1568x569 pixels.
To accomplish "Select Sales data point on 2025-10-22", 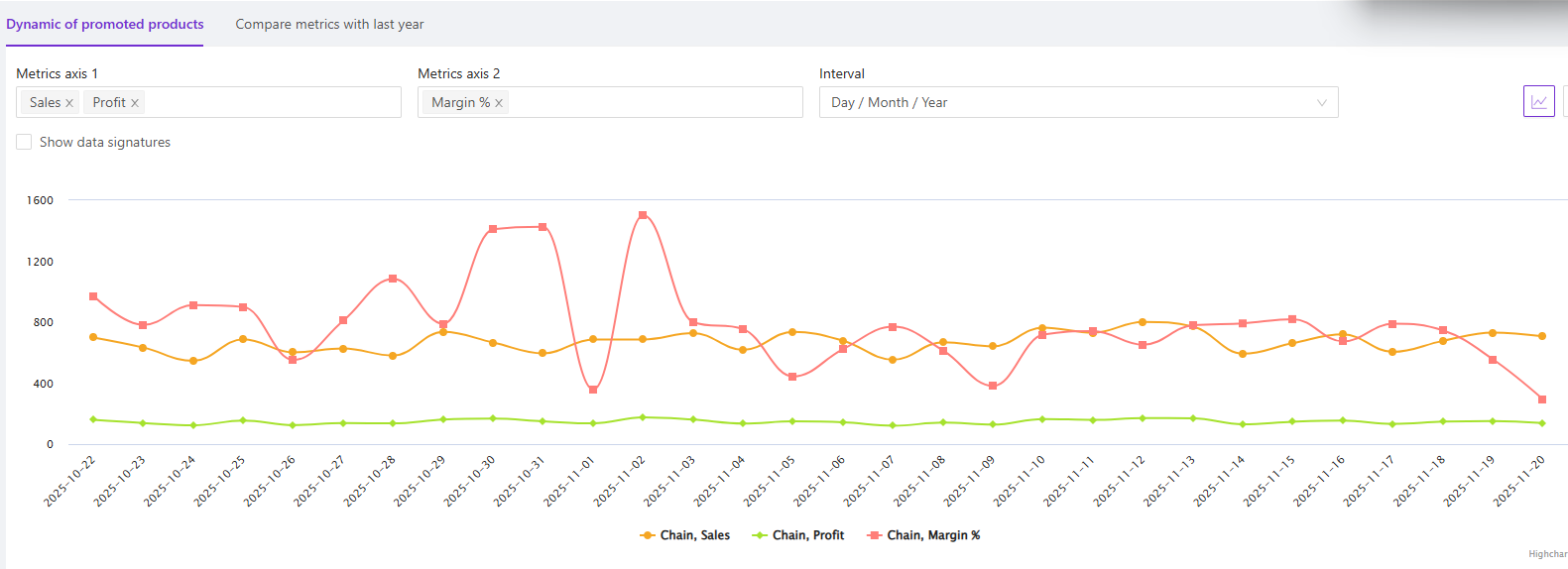I will [x=93, y=337].
